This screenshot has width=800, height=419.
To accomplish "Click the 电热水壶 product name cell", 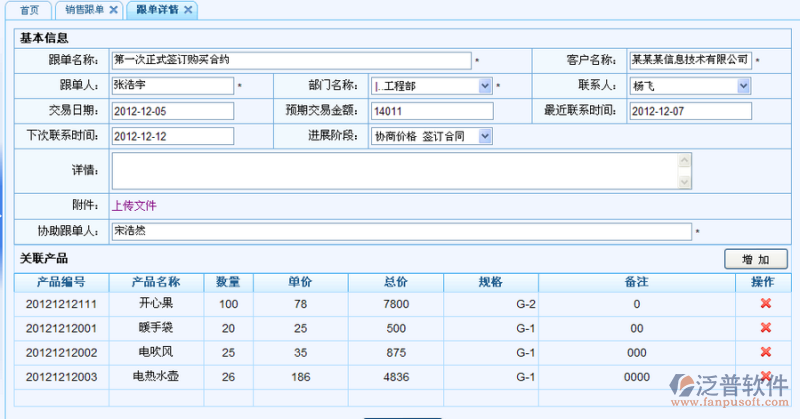I will [156, 376].
